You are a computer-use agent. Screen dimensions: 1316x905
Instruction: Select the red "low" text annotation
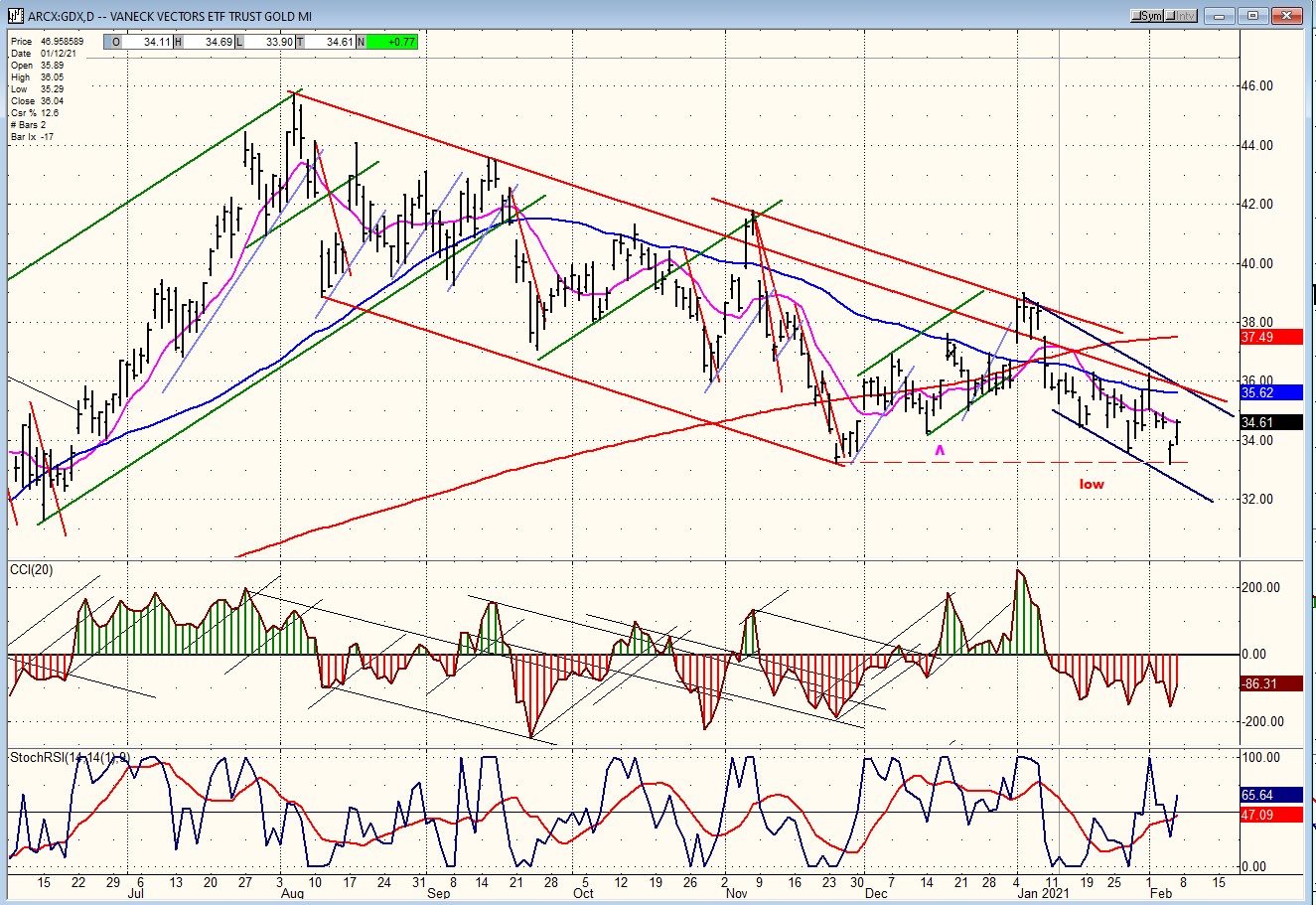(x=1092, y=484)
